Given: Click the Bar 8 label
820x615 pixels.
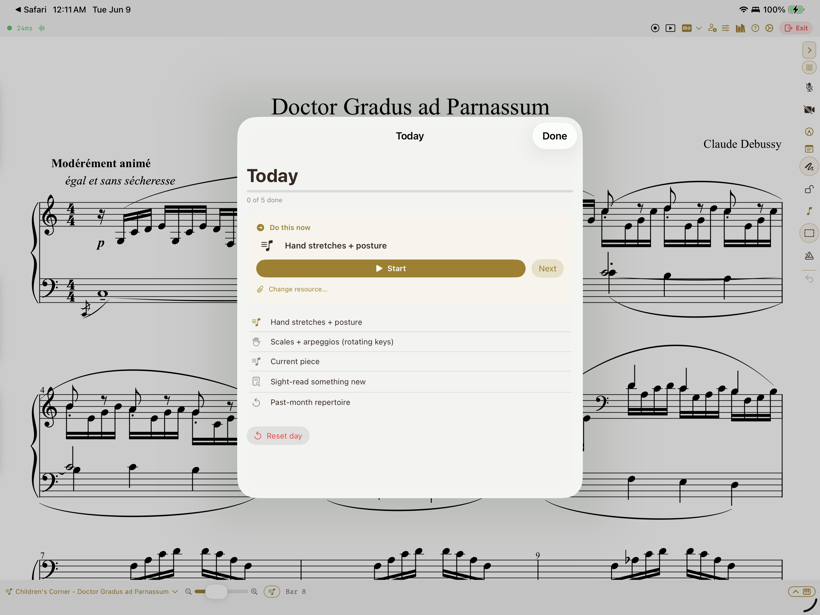Looking at the screenshot, I should [x=295, y=591].
